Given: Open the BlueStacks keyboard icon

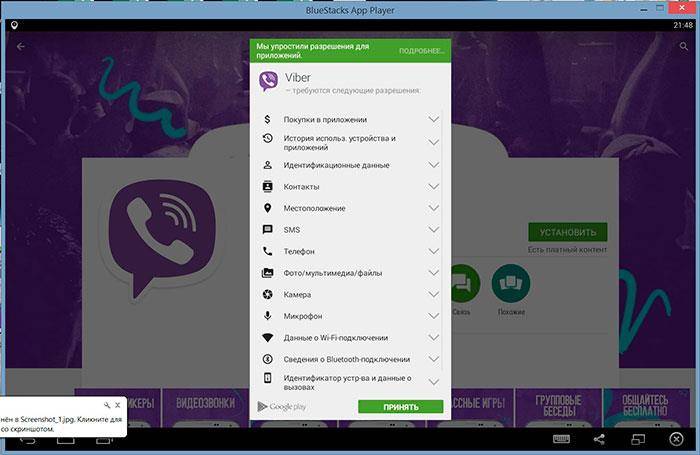Looking at the screenshot, I should pos(561,439).
